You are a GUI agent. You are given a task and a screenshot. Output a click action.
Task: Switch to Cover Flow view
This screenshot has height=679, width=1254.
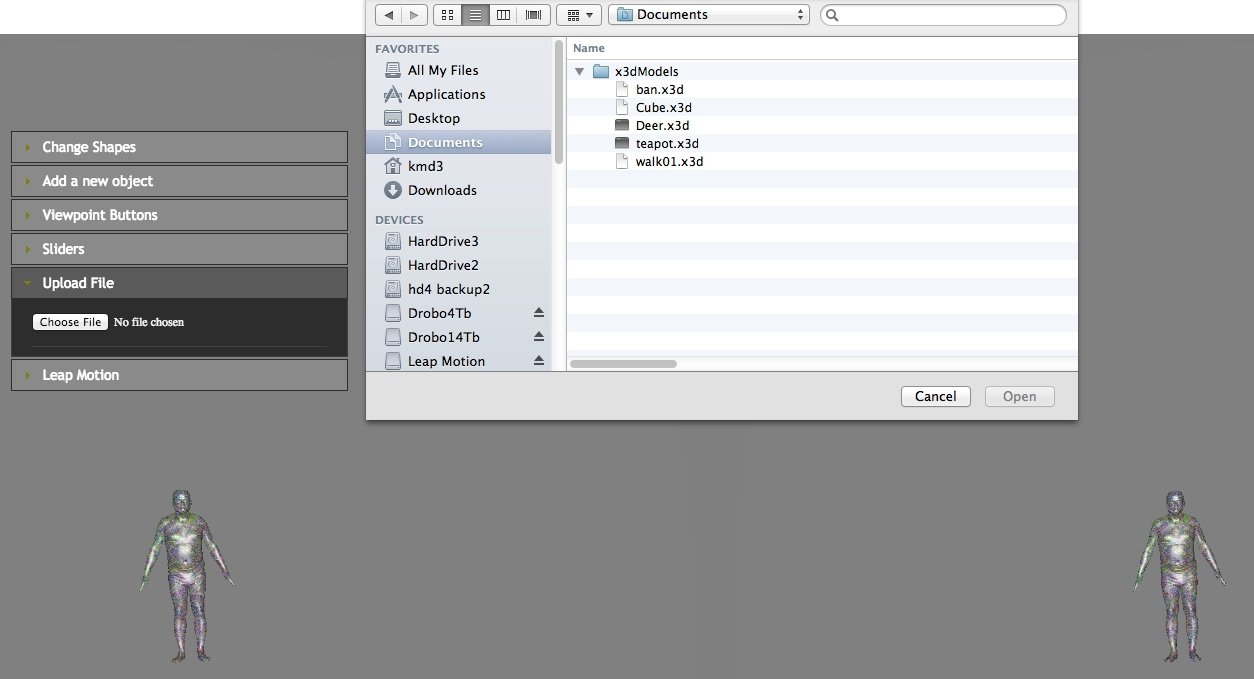pyautogui.click(x=533, y=15)
